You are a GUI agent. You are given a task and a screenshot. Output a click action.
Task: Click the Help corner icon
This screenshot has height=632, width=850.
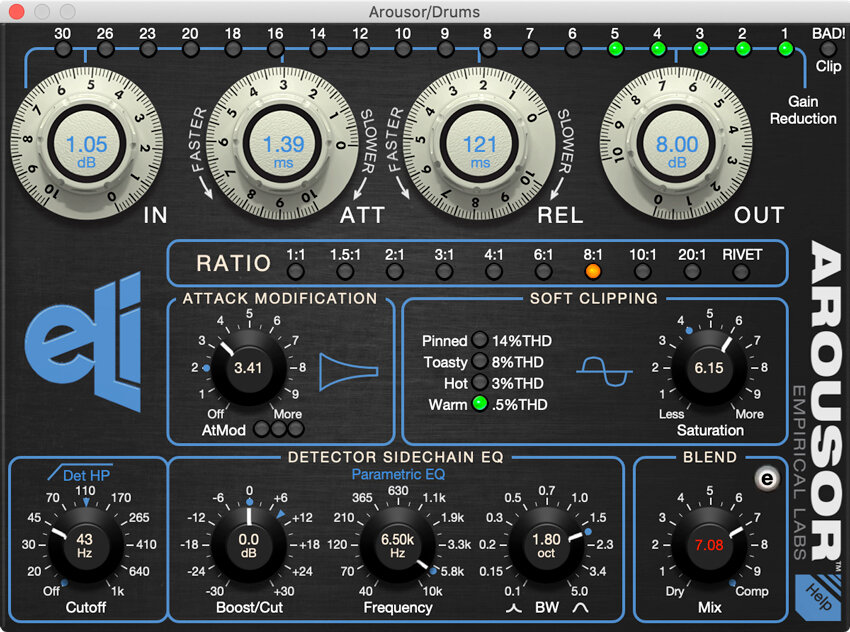[x=819, y=598]
